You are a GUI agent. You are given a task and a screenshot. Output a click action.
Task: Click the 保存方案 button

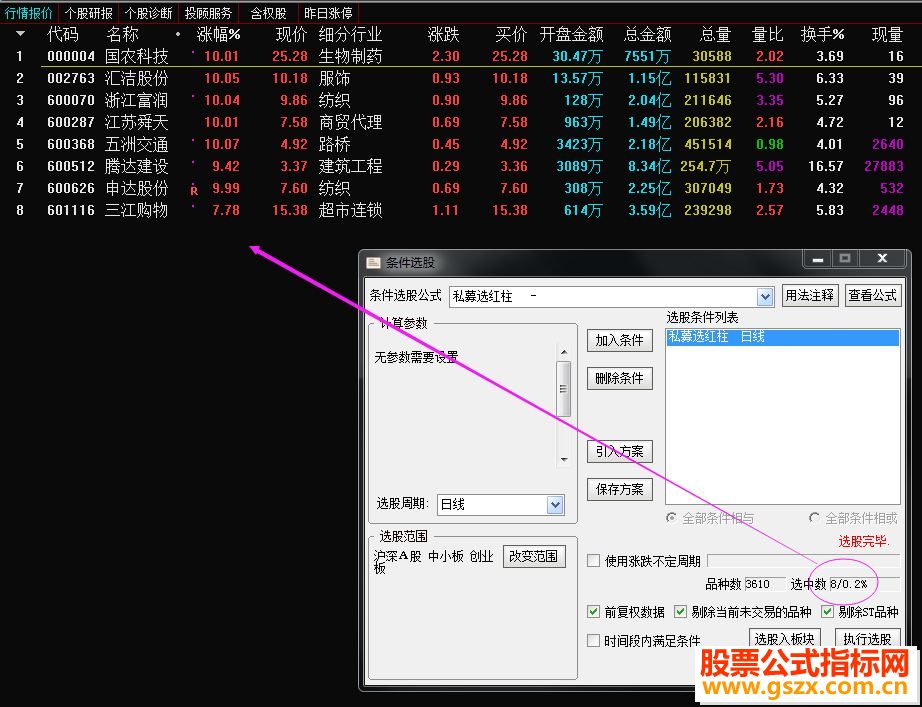click(620, 489)
